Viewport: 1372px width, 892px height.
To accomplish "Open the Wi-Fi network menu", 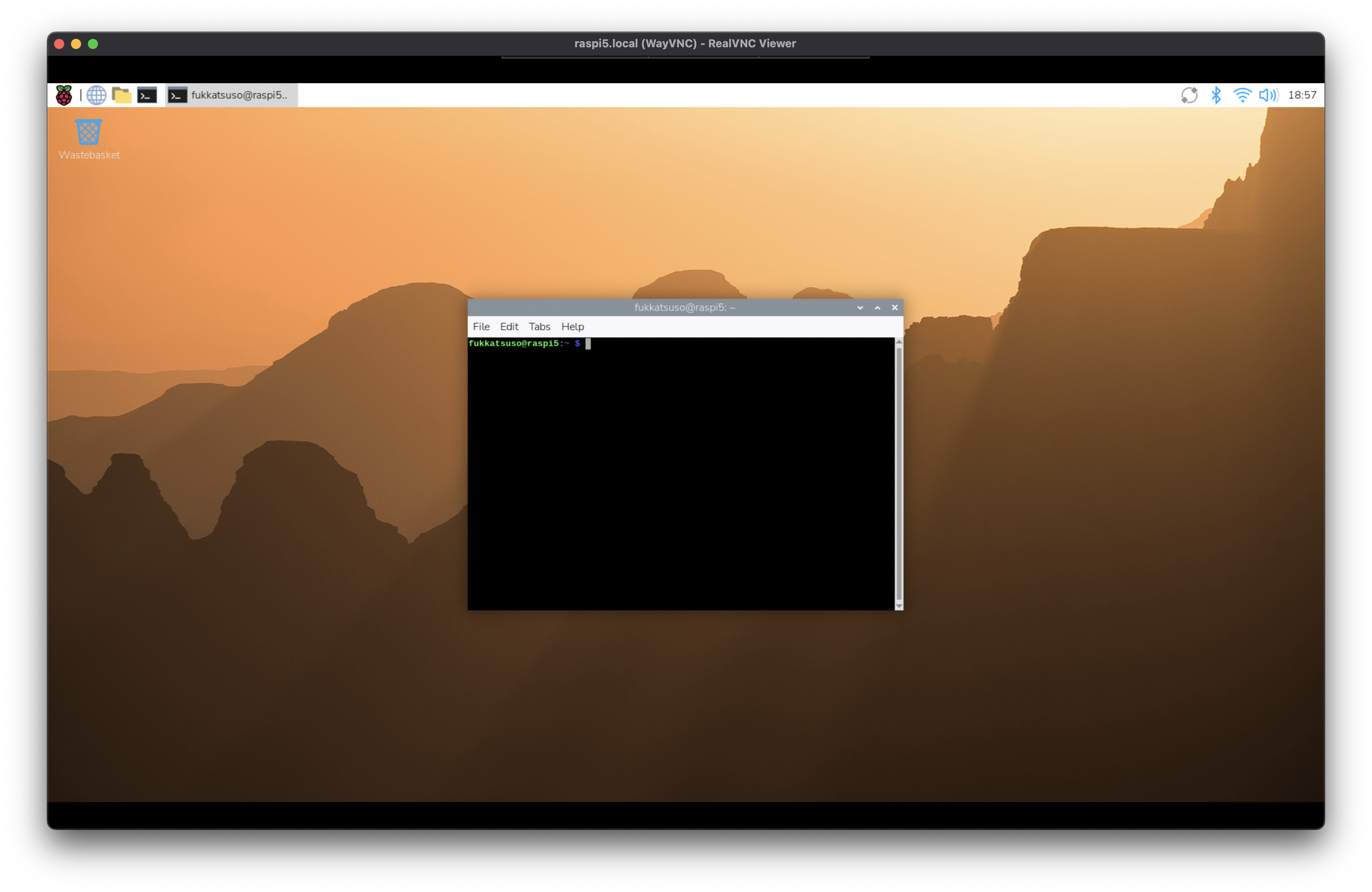I will tap(1242, 95).
